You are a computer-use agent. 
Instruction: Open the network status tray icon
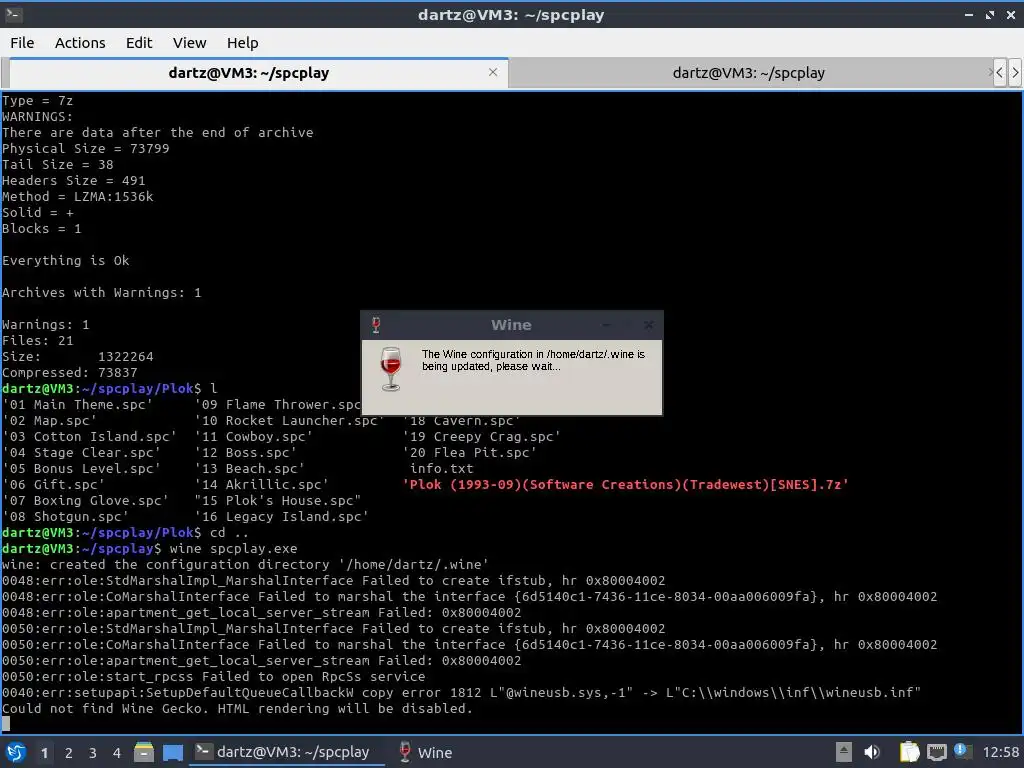pyautogui.click(x=936, y=752)
